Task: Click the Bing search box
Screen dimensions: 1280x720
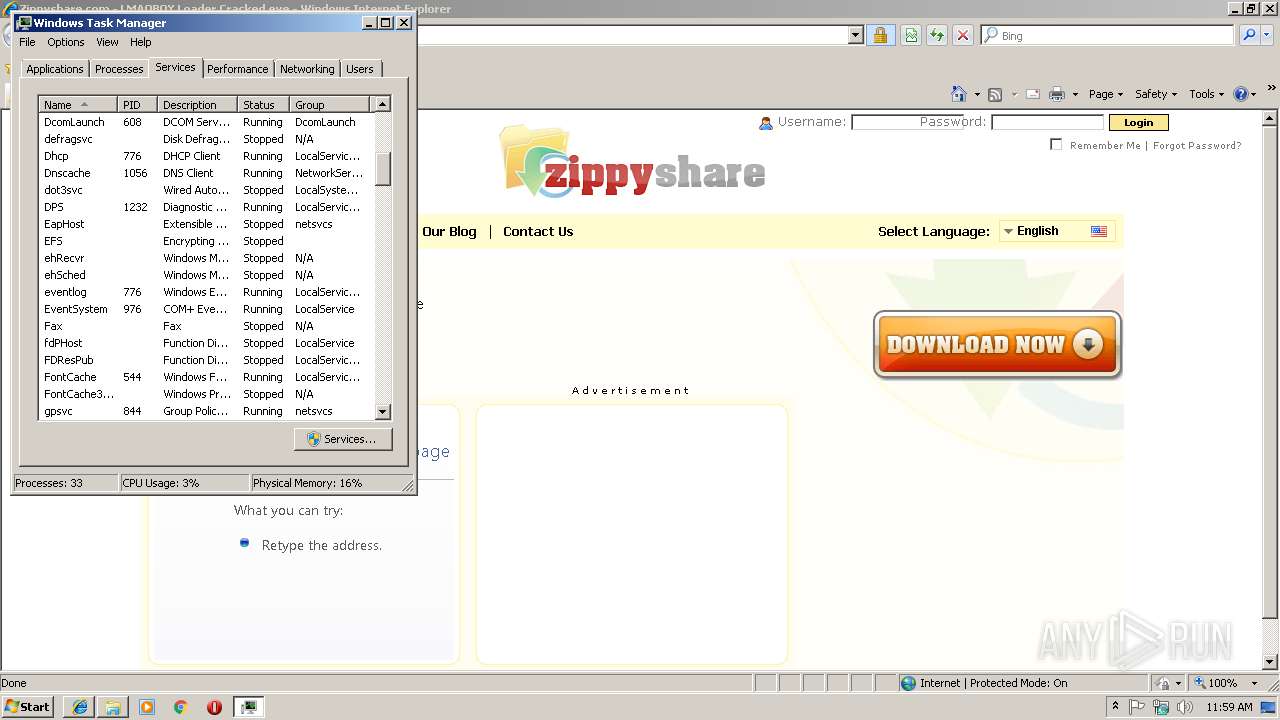Action: pyautogui.click(x=1108, y=35)
